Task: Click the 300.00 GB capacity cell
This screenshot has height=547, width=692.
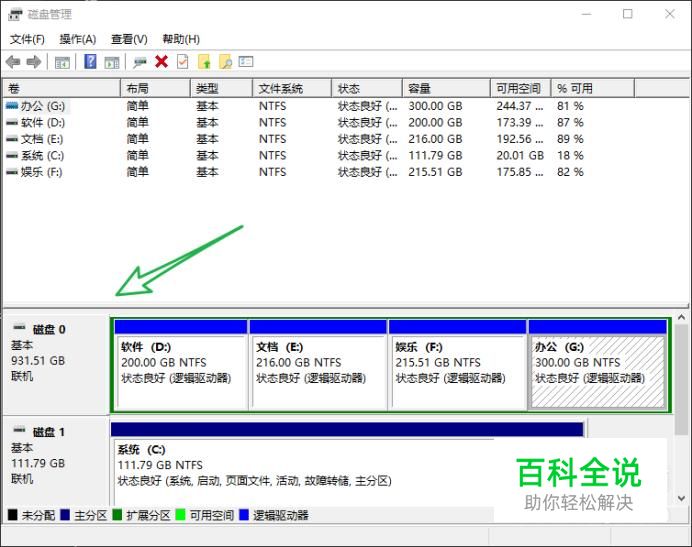Action: 435,106
